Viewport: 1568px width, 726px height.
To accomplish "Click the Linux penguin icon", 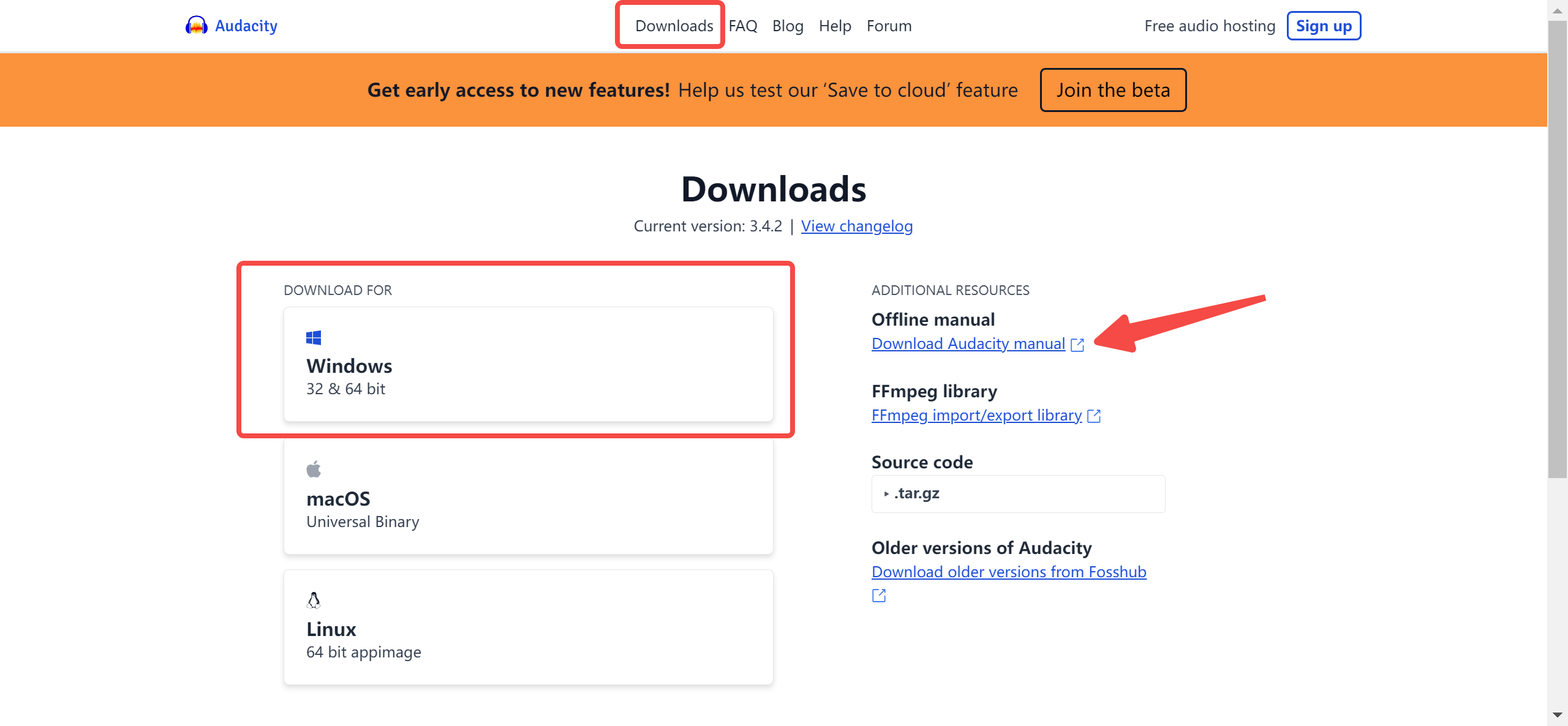I will [x=314, y=600].
